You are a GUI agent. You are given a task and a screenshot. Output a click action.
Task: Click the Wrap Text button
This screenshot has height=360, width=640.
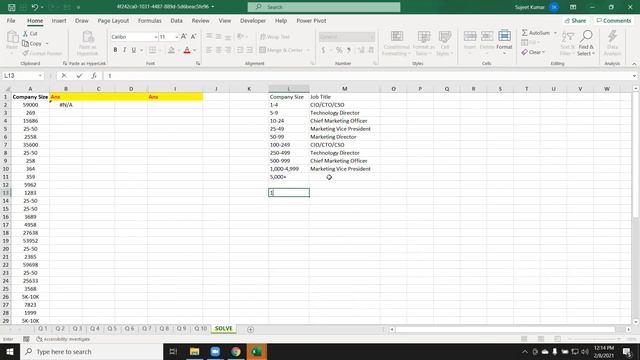click(275, 37)
